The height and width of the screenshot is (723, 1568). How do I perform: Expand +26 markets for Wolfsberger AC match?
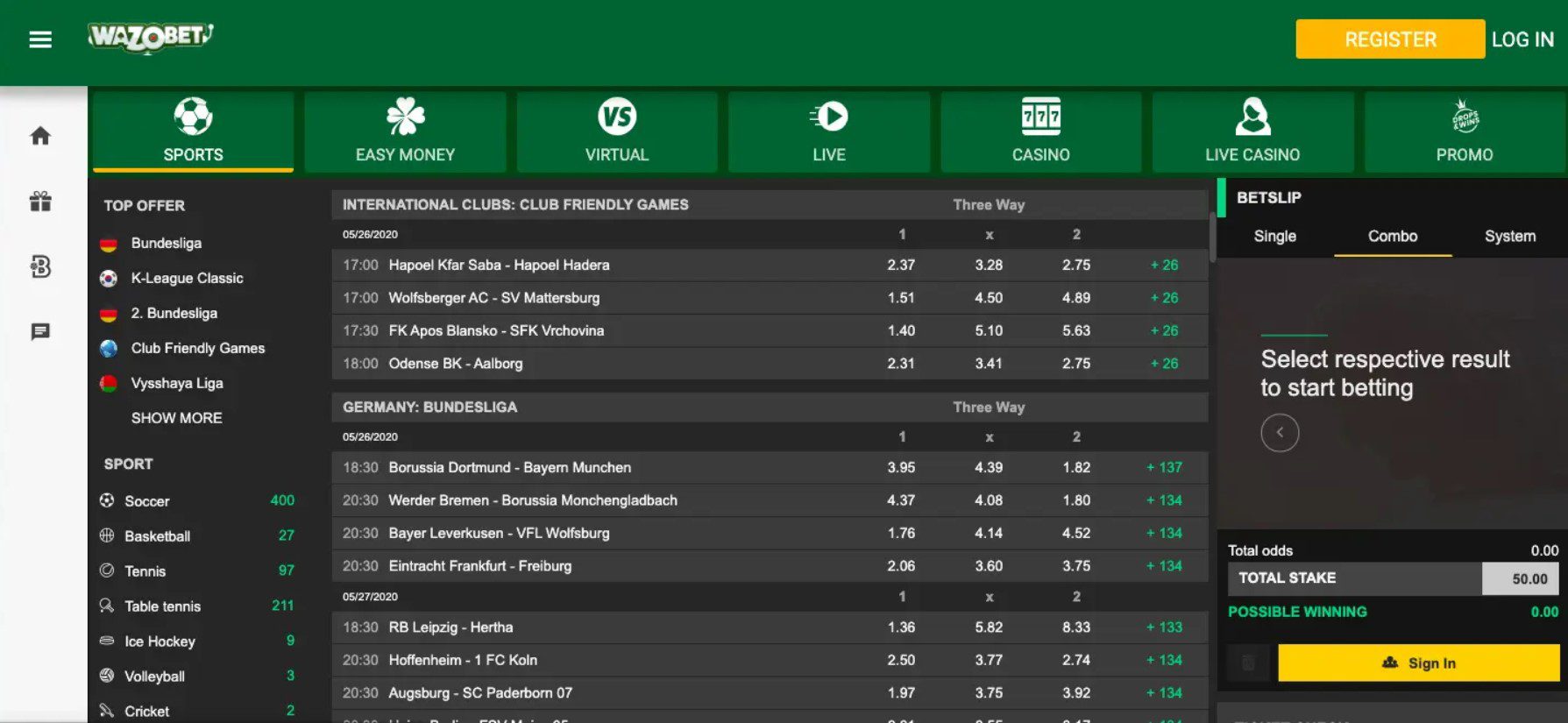1164,298
